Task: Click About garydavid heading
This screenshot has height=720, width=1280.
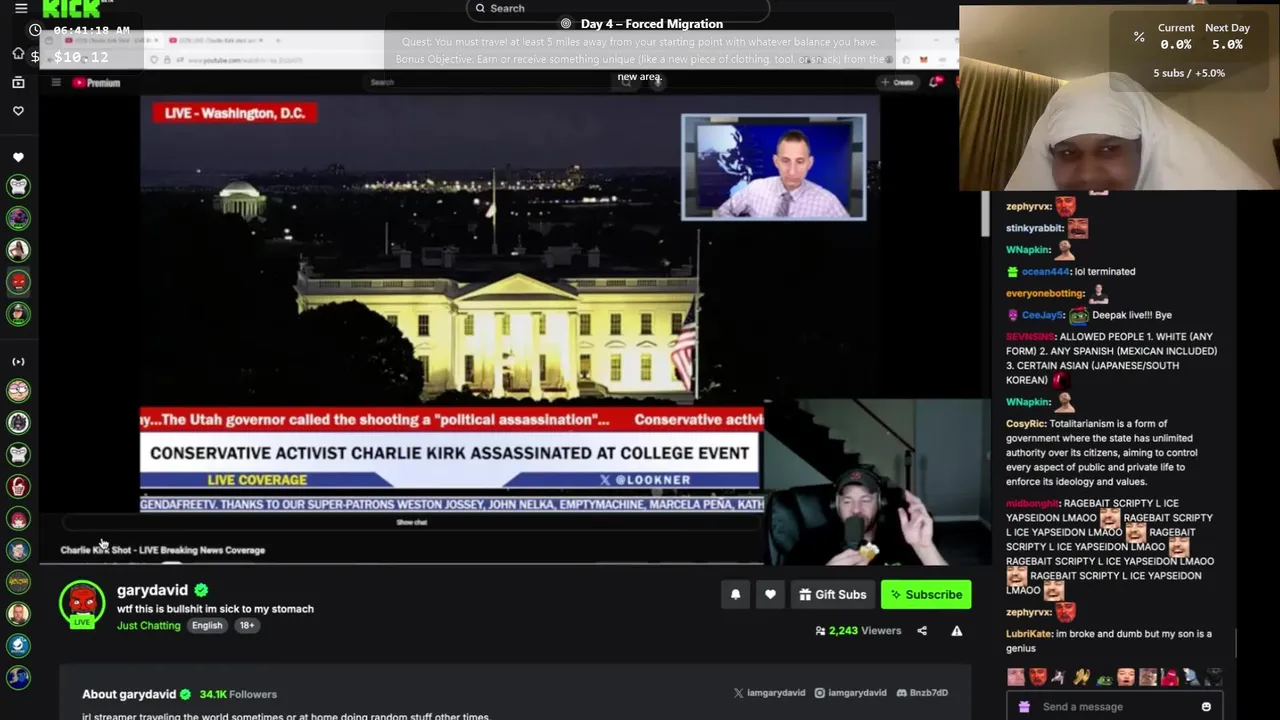Action: pos(129,694)
